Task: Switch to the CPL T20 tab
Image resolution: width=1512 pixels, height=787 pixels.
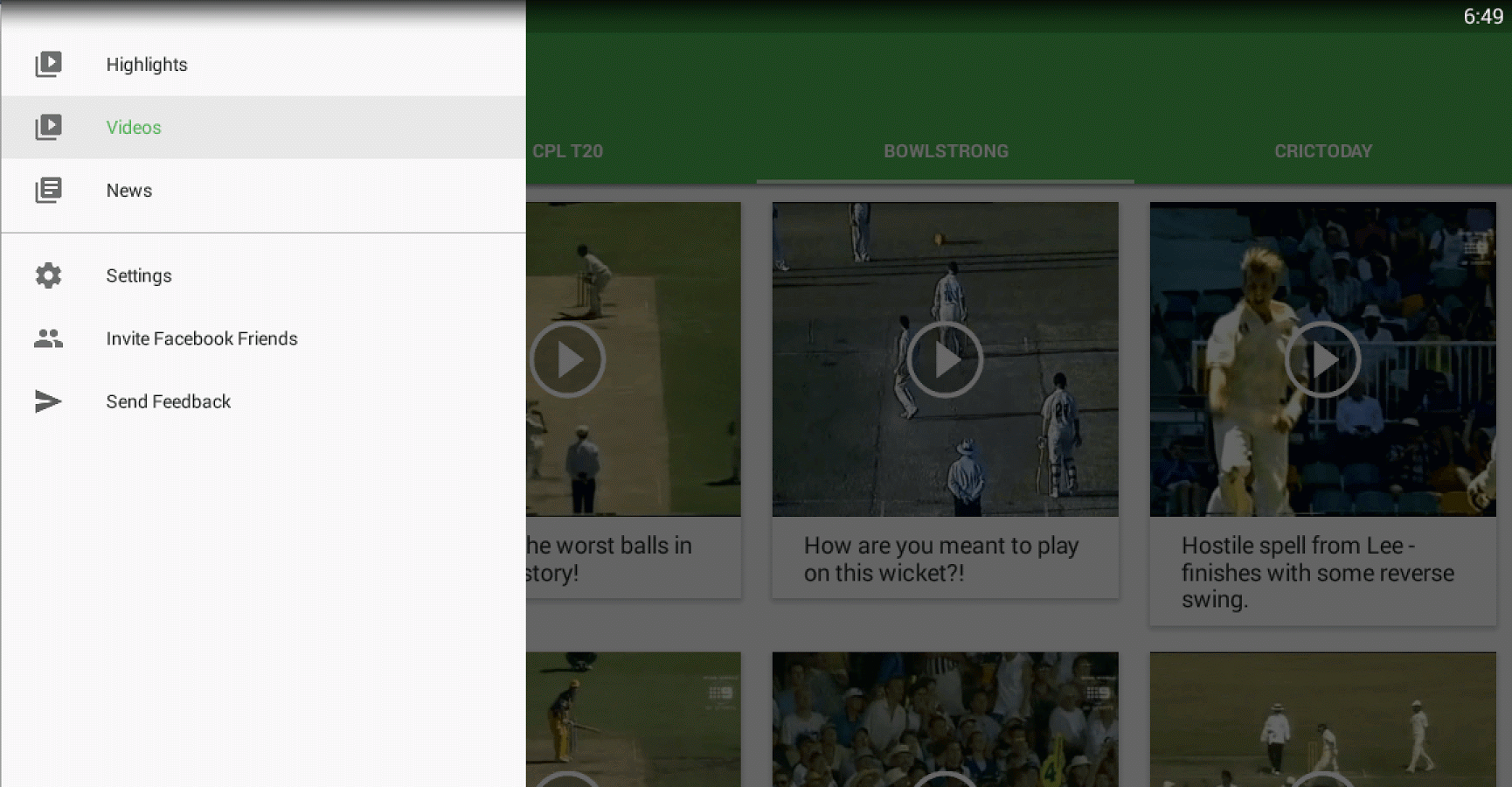Action: coord(568,150)
